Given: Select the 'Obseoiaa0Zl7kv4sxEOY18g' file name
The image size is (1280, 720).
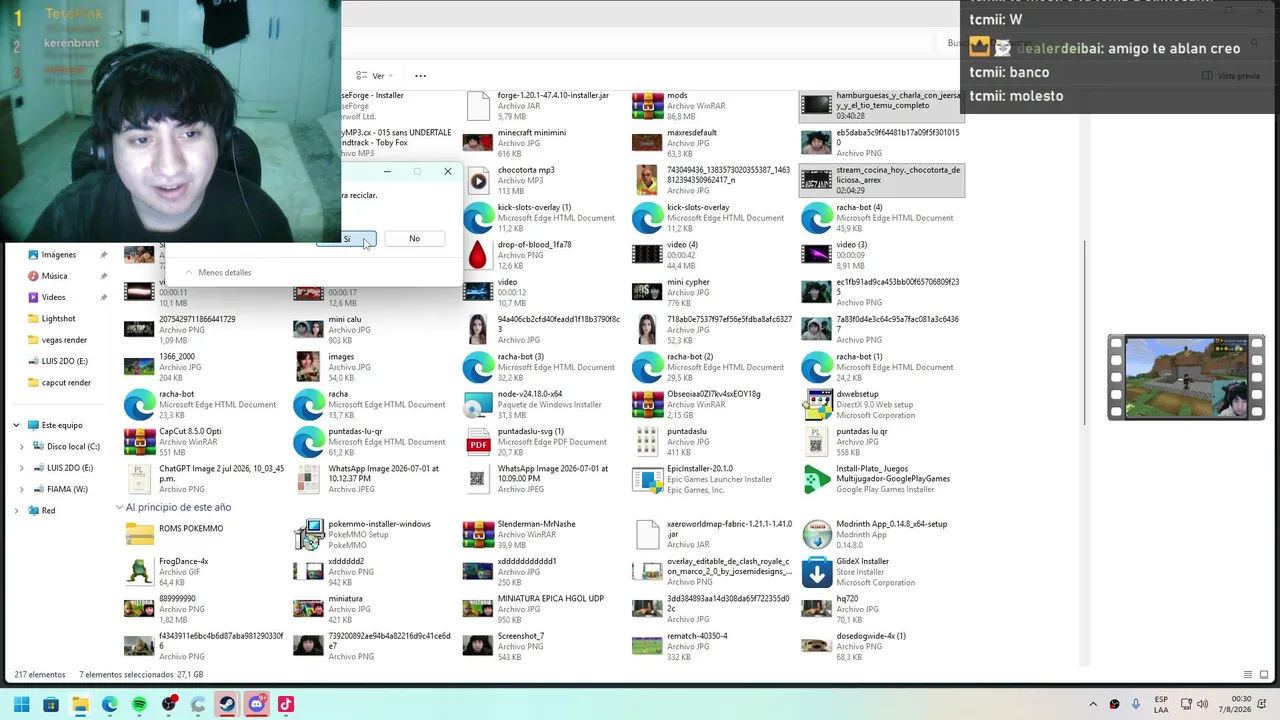Looking at the screenshot, I should click(714, 394).
